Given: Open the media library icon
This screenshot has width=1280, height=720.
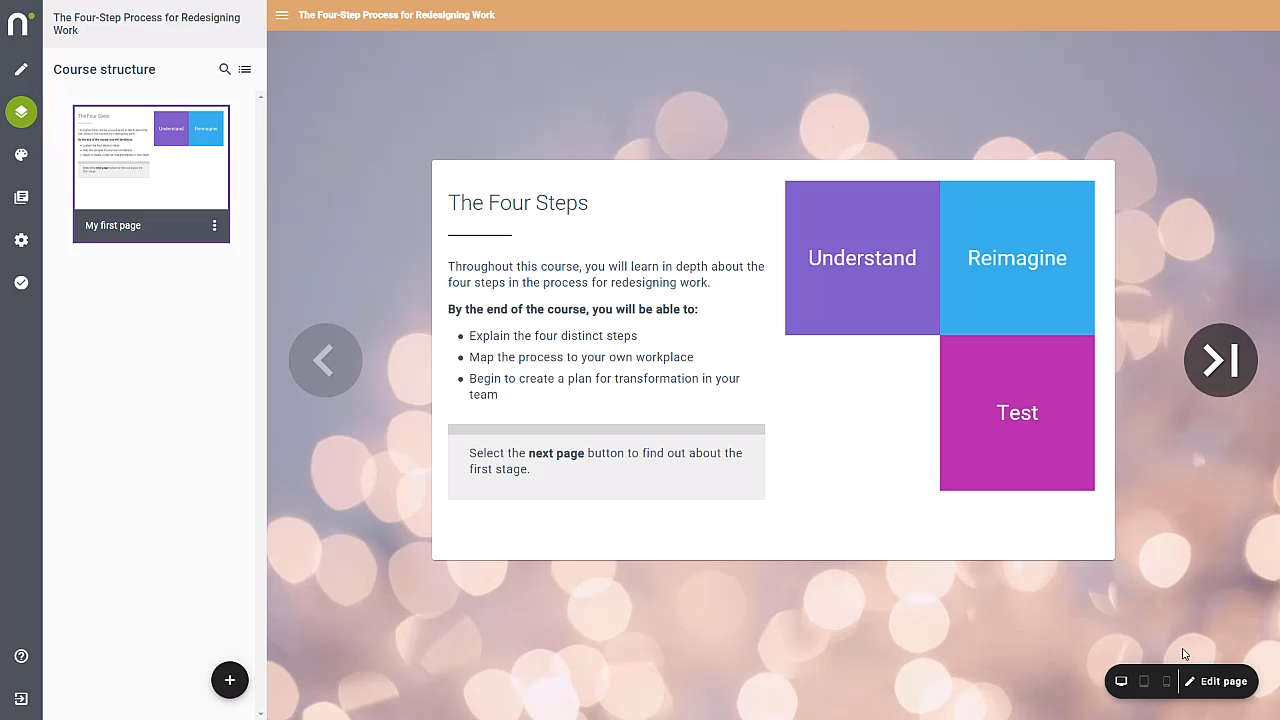Looking at the screenshot, I should click(21, 197).
